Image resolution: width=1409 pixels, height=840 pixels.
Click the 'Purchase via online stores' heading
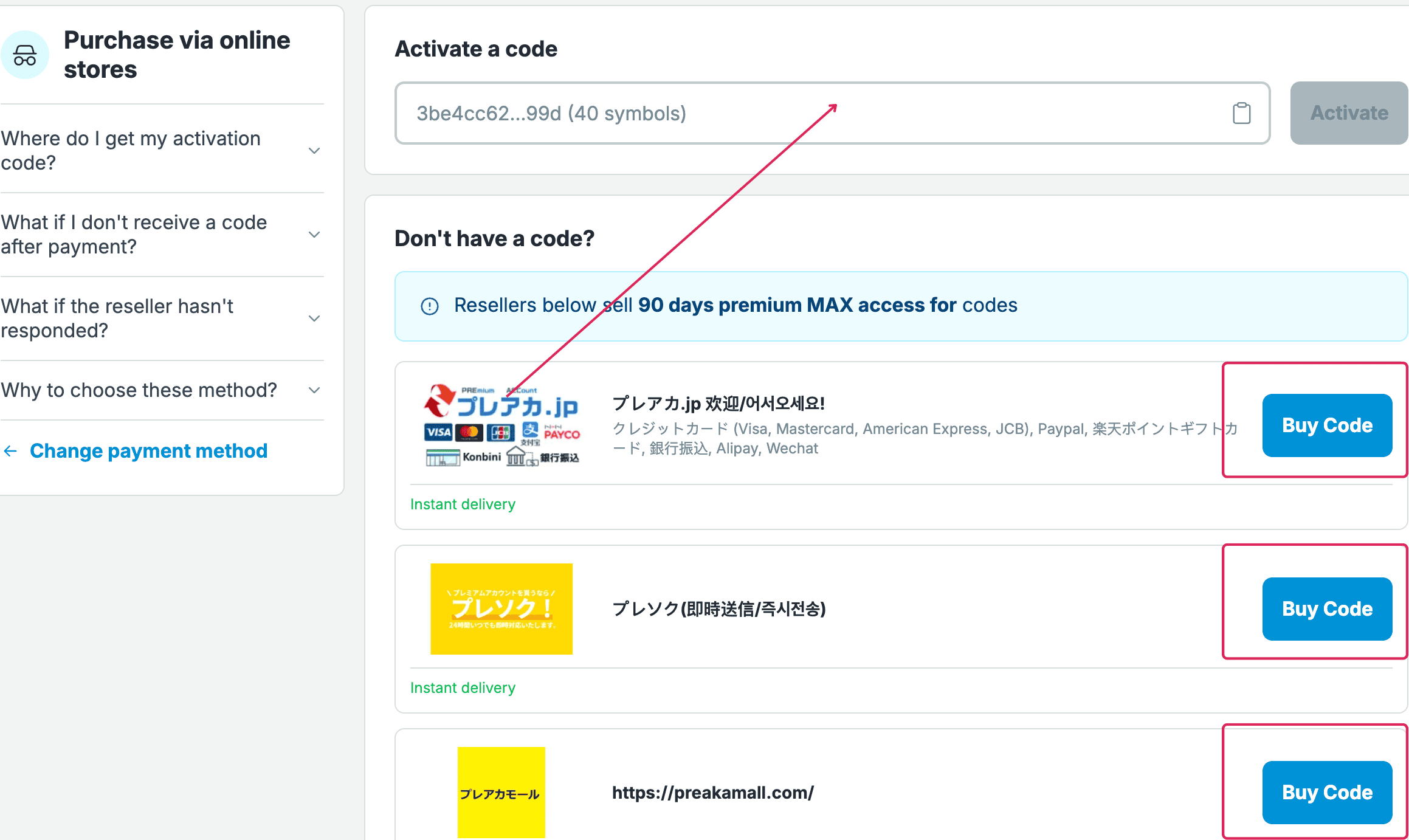click(177, 55)
